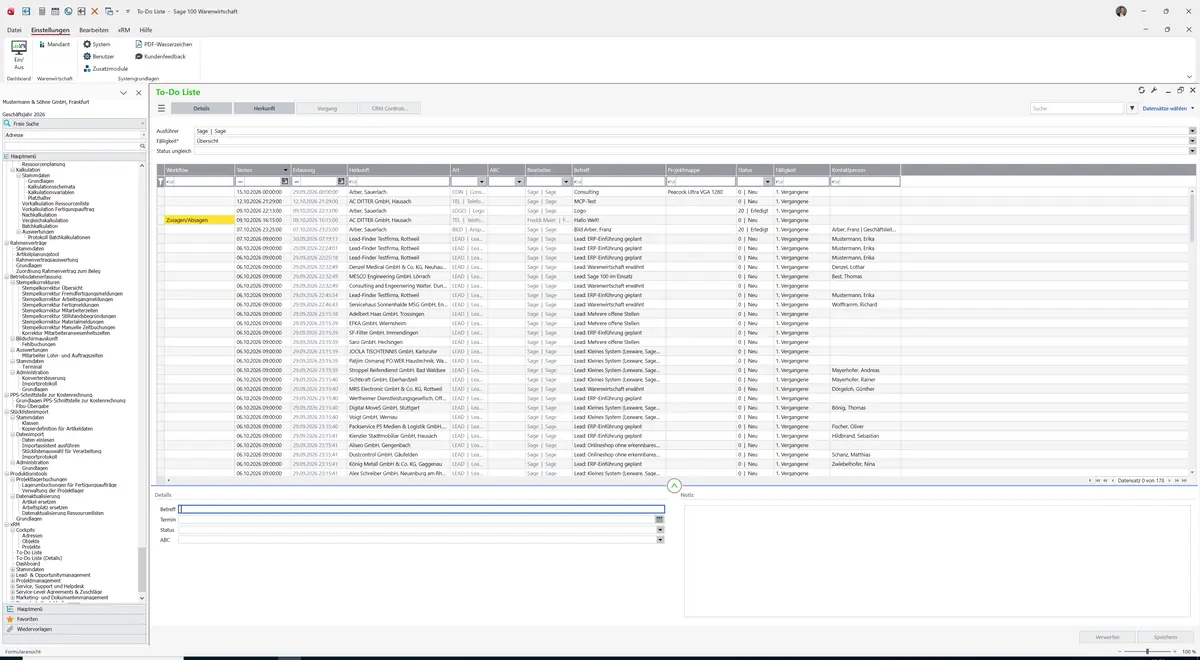Open the Status ungleich dropdown
The image size is (1200, 660).
coord(1192,151)
